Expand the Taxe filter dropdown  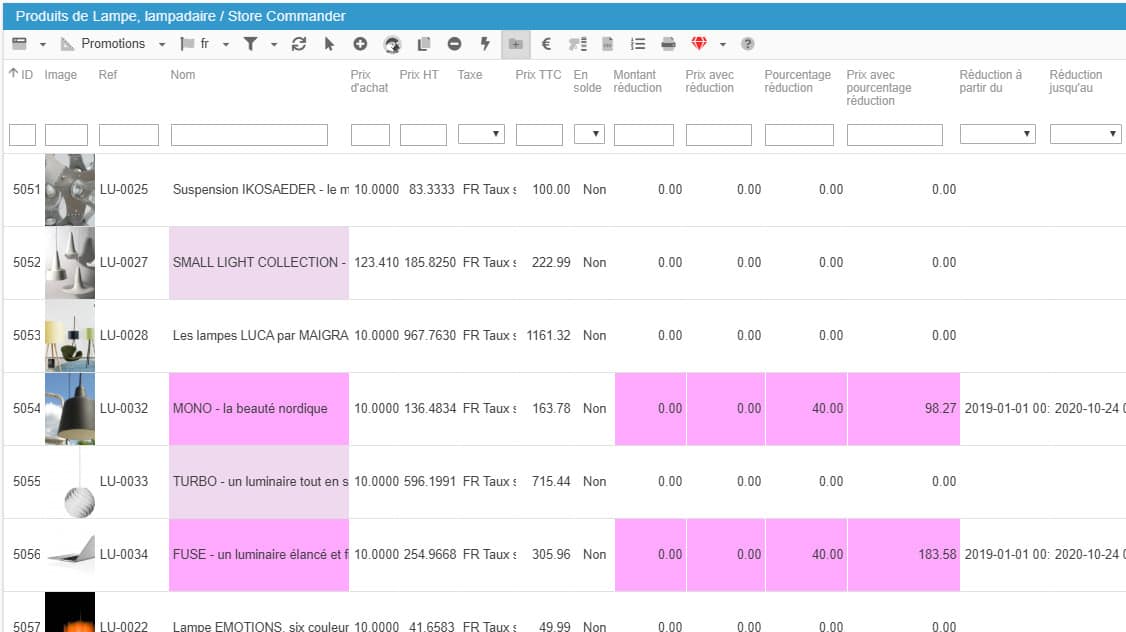pyautogui.click(x=481, y=134)
